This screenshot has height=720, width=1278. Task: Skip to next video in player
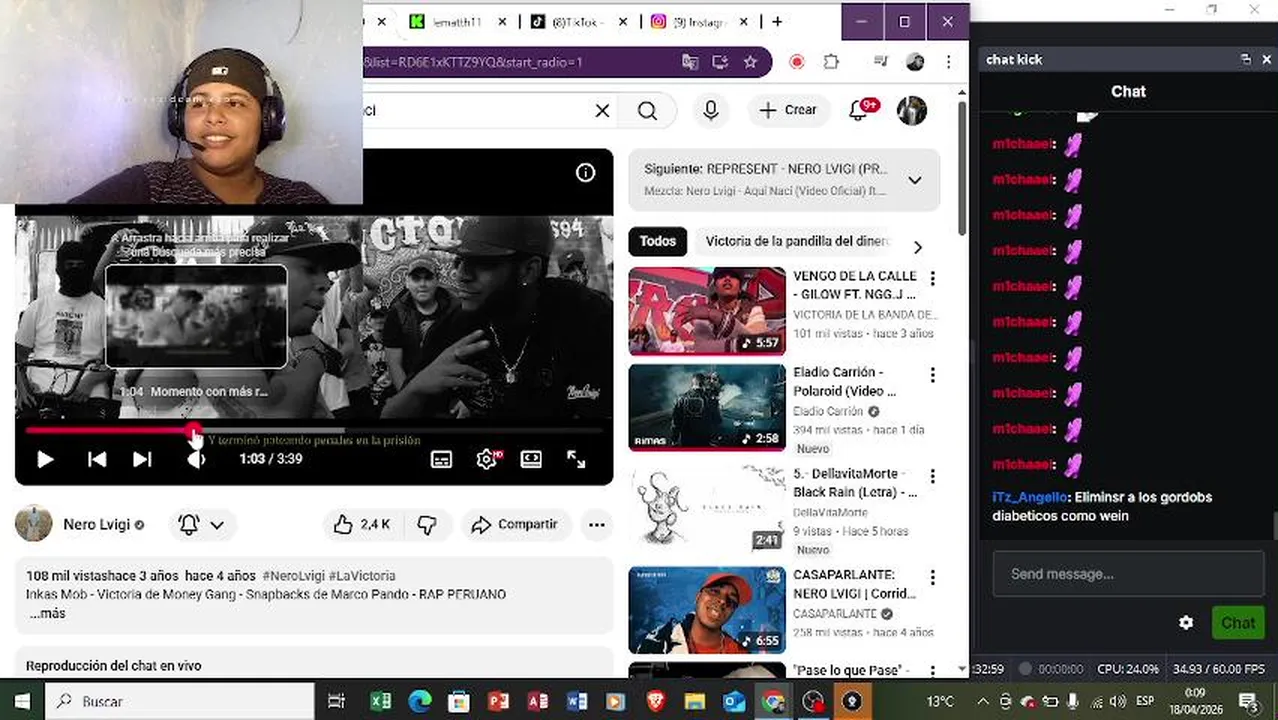click(x=142, y=459)
